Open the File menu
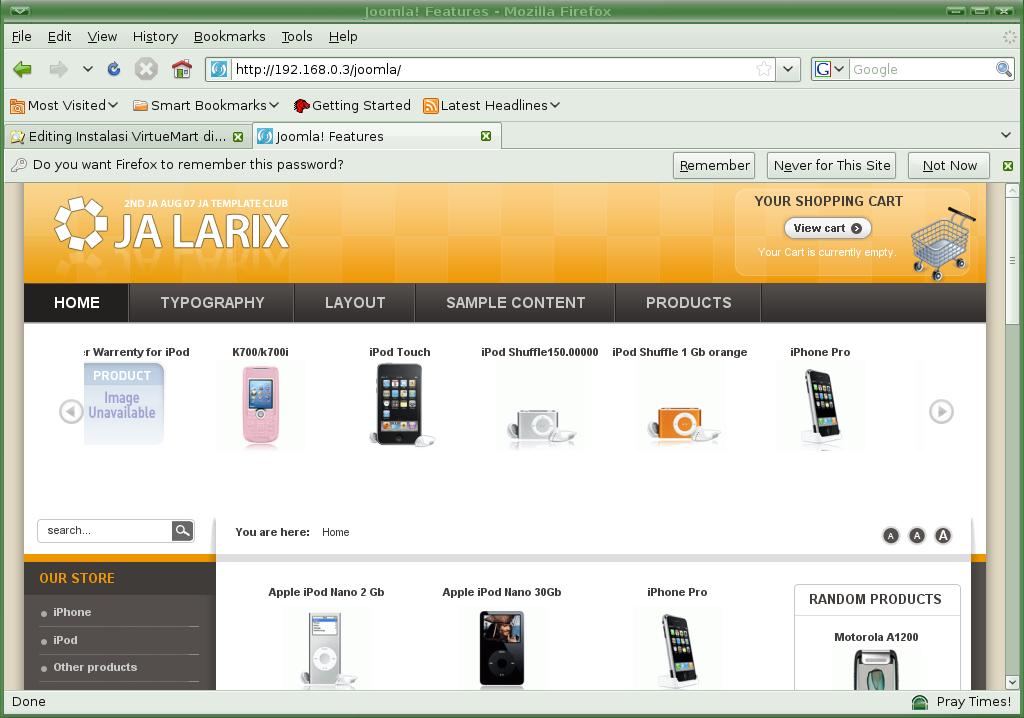The image size is (1024, 718). click(22, 37)
